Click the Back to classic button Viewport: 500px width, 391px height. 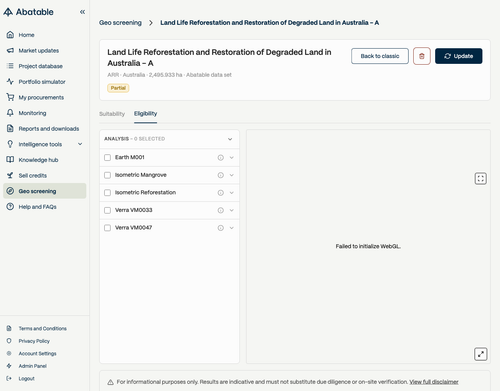click(380, 56)
